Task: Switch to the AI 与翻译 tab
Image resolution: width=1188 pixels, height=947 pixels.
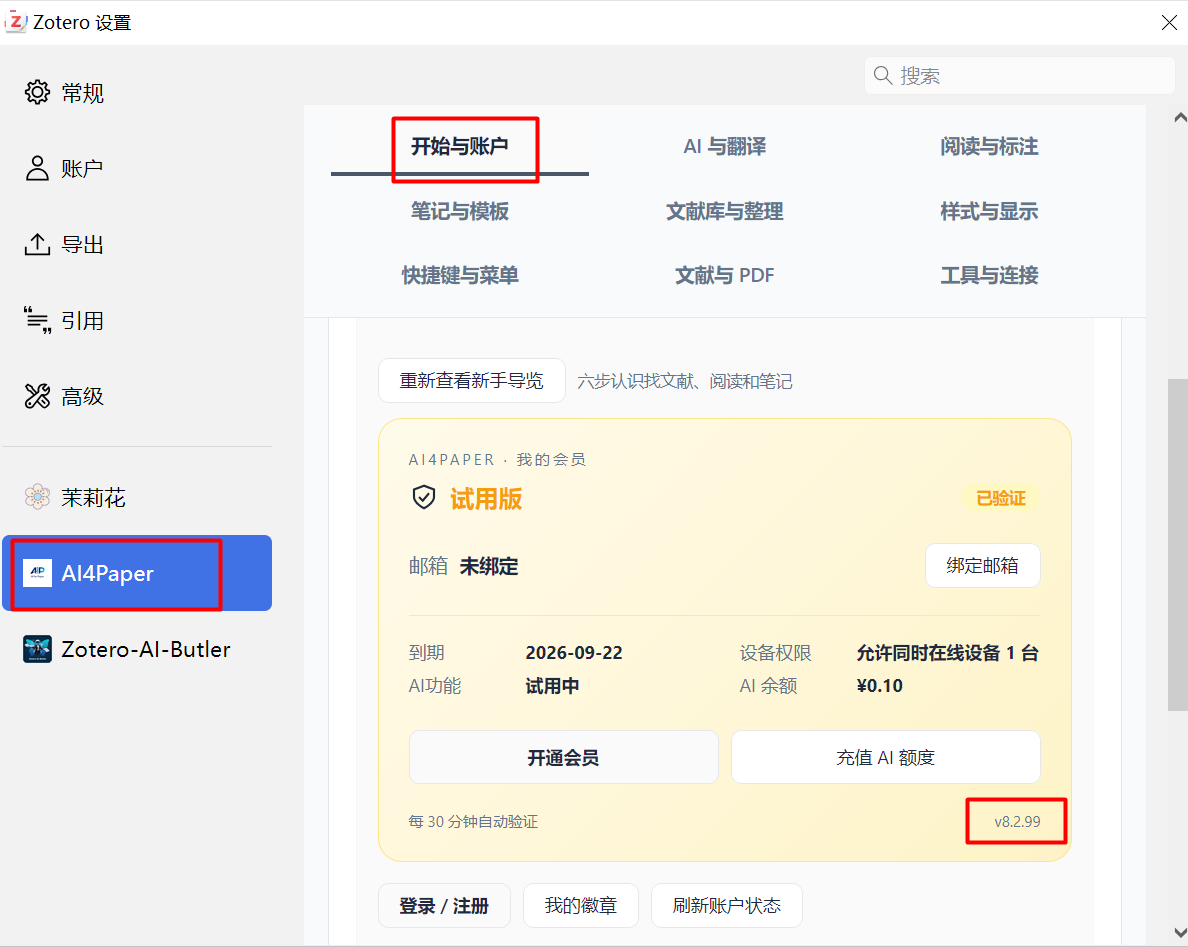Action: click(x=724, y=146)
